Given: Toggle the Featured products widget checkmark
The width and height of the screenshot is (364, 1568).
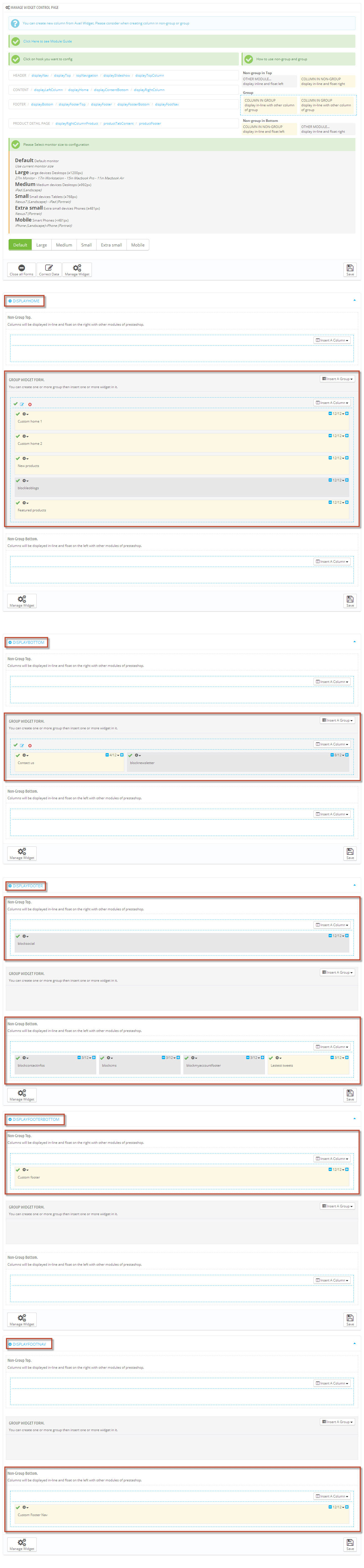Looking at the screenshot, I should point(18,503).
